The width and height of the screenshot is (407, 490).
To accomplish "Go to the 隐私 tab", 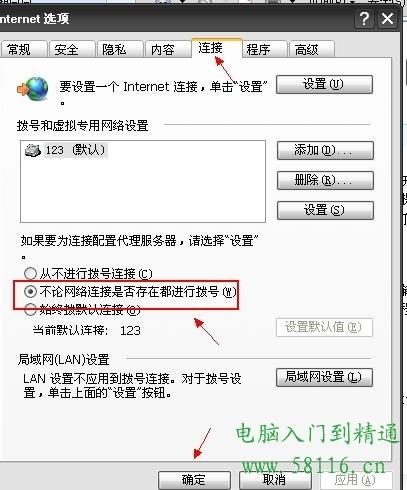I will pos(119,50).
